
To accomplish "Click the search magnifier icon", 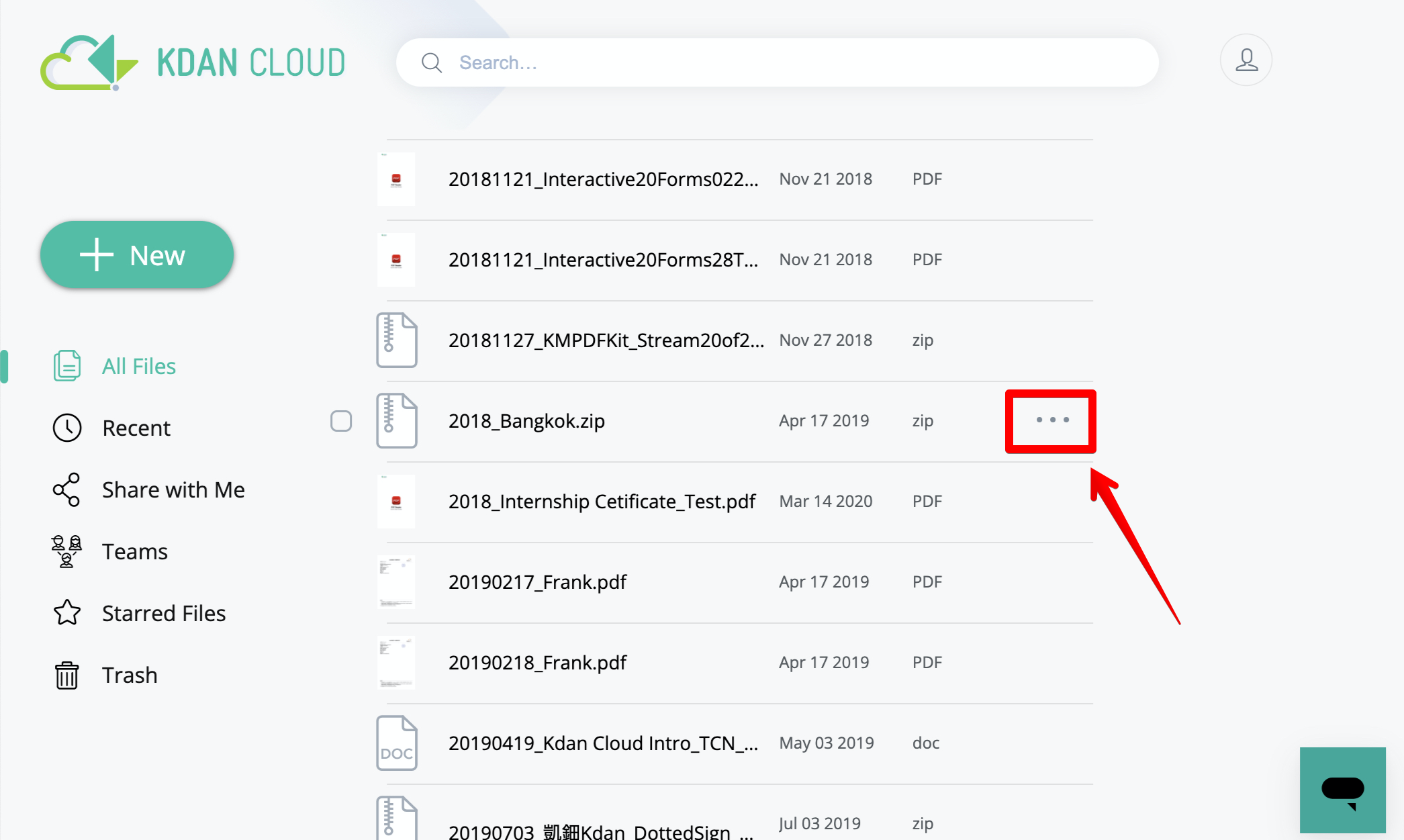I will click(x=431, y=62).
